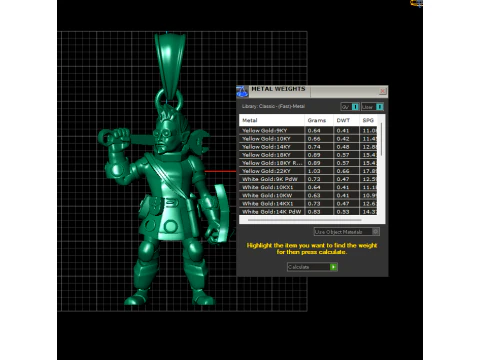Image resolution: width=480 pixels, height=360 pixels.
Task: Select the Yellow Gold:22KY row
Action: click(308, 171)
